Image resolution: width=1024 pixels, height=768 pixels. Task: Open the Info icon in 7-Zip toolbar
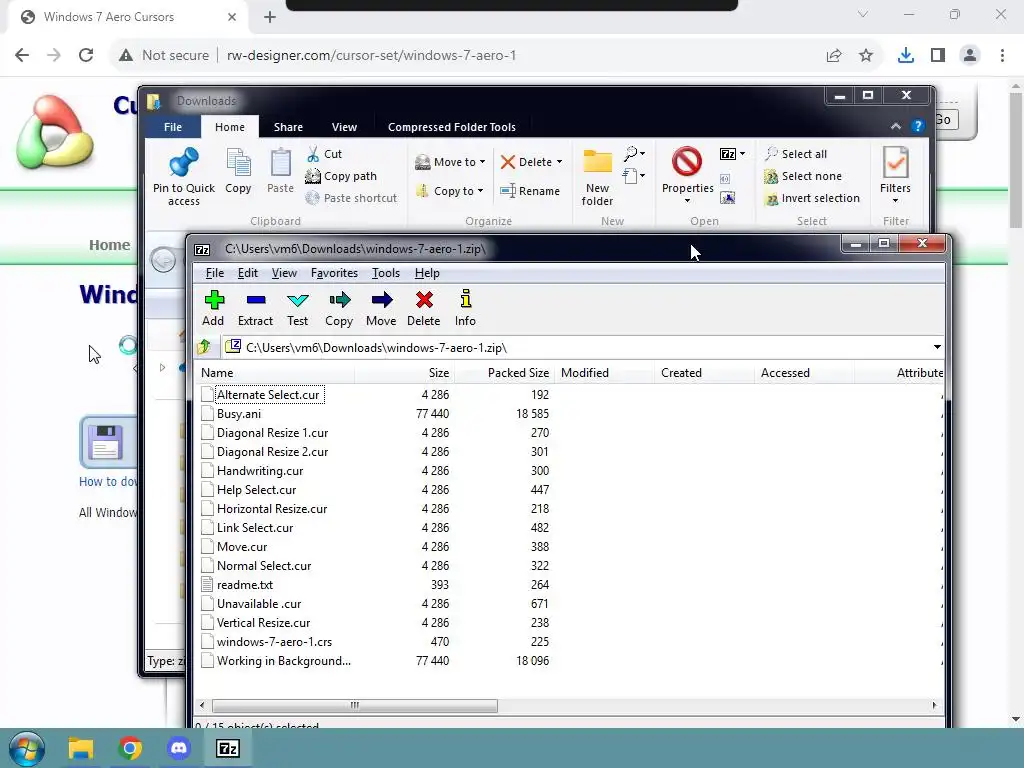pyautogui.click(x=465, y=308)
